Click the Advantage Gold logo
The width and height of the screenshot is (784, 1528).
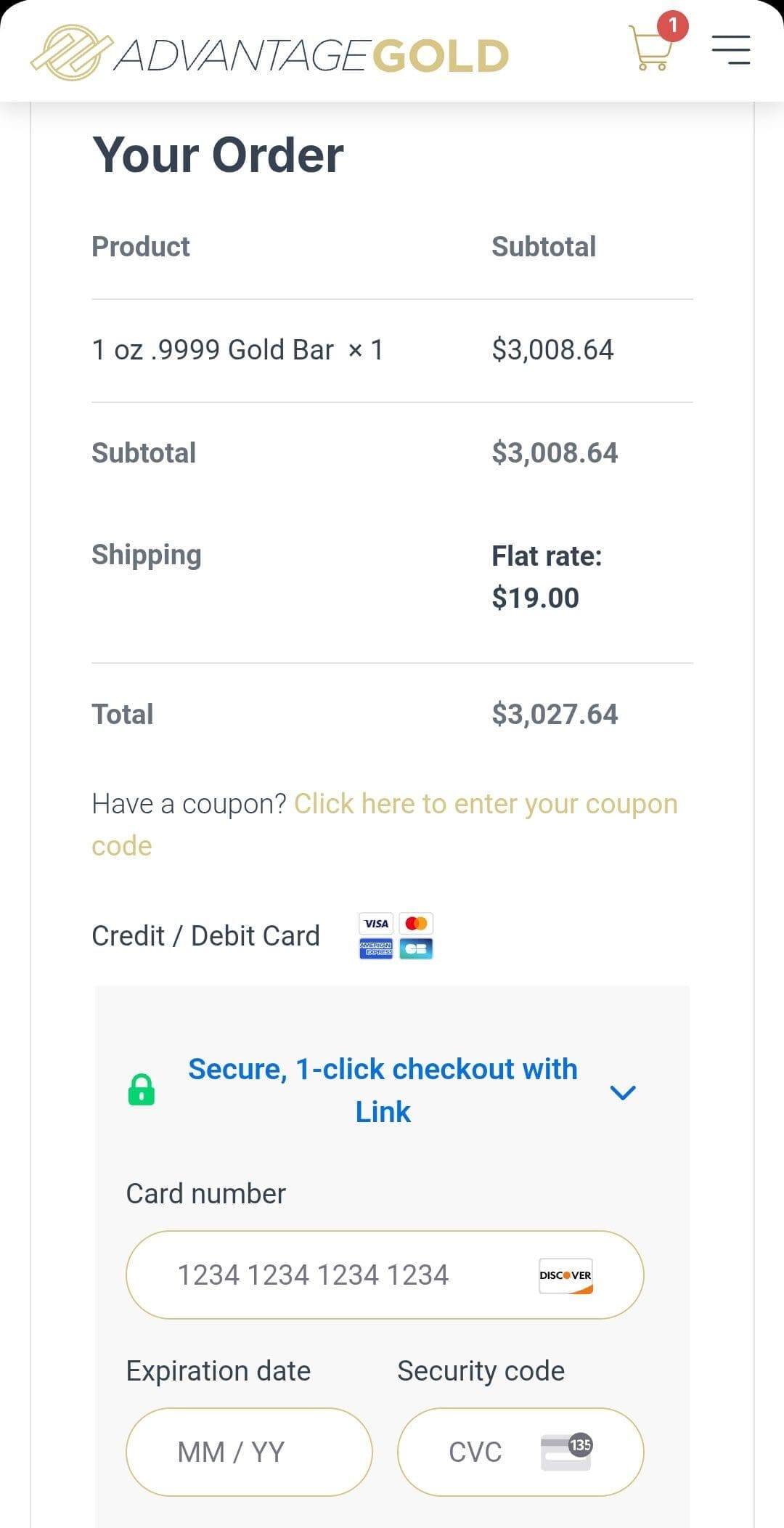pyautogui.click(x=270, y=54)
